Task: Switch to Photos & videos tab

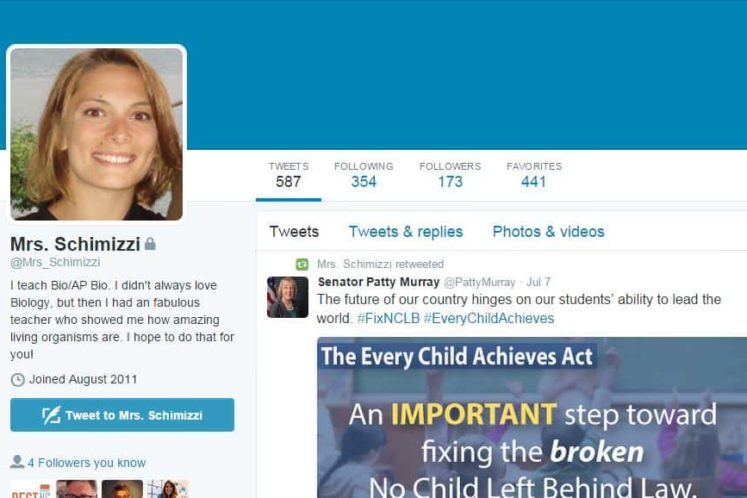Action: [548, 232]
